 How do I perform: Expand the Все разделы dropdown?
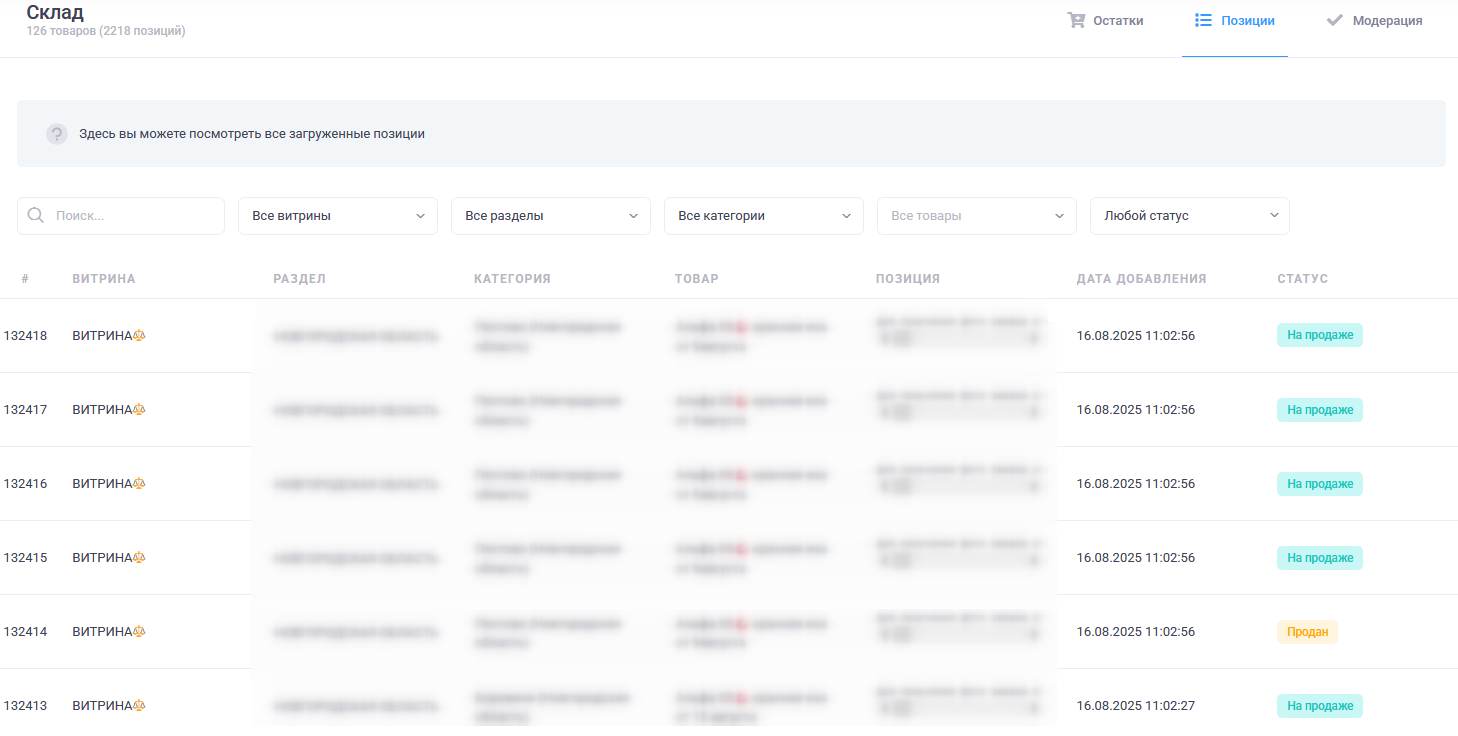(551, 216)
